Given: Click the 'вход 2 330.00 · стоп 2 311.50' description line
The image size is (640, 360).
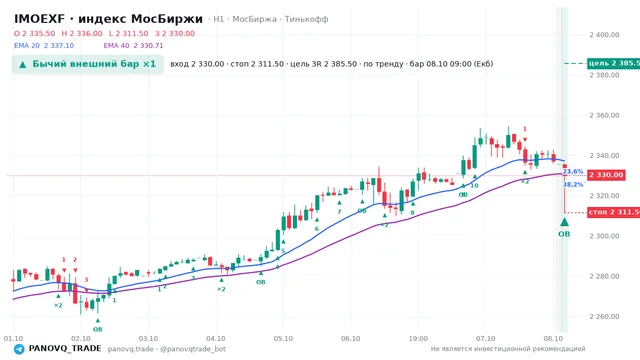Looking at the screenshot, I should pyautogui.click(x=331, y=64).
